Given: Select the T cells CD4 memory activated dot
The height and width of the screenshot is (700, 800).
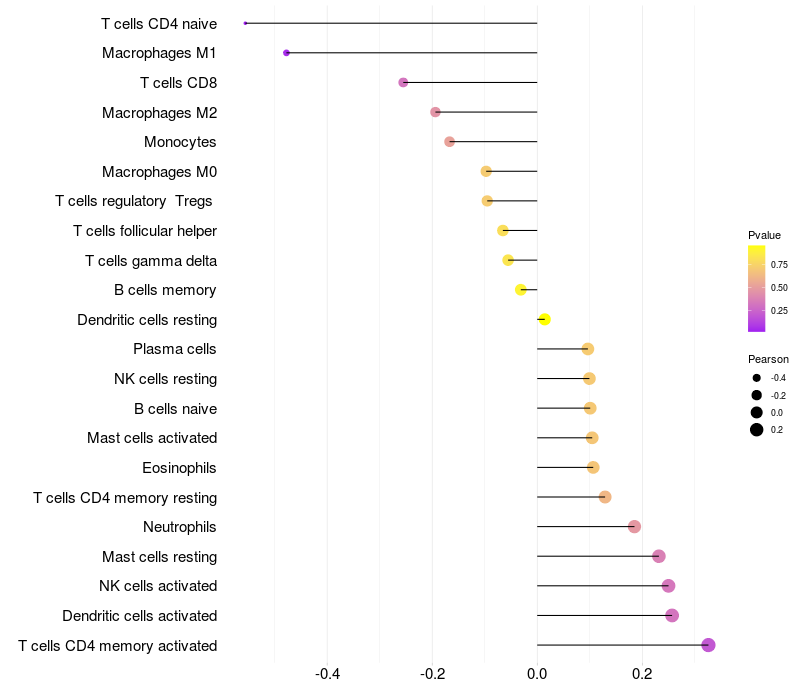Looking at the screenshot, I should [x=708, y=645].
